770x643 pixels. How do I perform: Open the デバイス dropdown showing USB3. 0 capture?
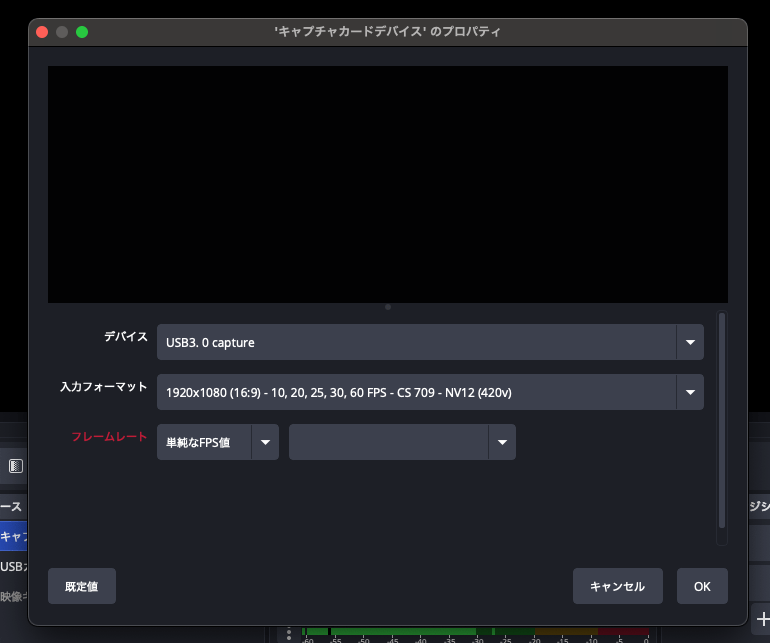click(416, 342)
